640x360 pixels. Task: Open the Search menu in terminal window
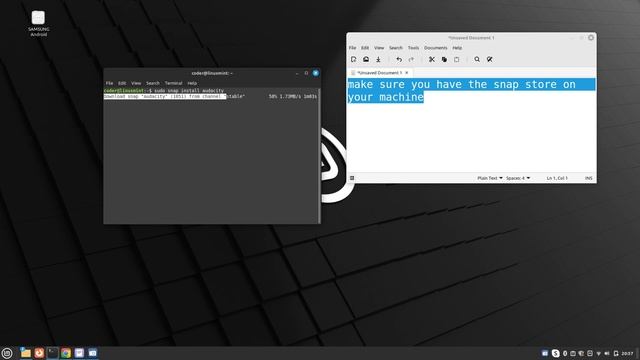pyautogui.click(x=153, y=83)
